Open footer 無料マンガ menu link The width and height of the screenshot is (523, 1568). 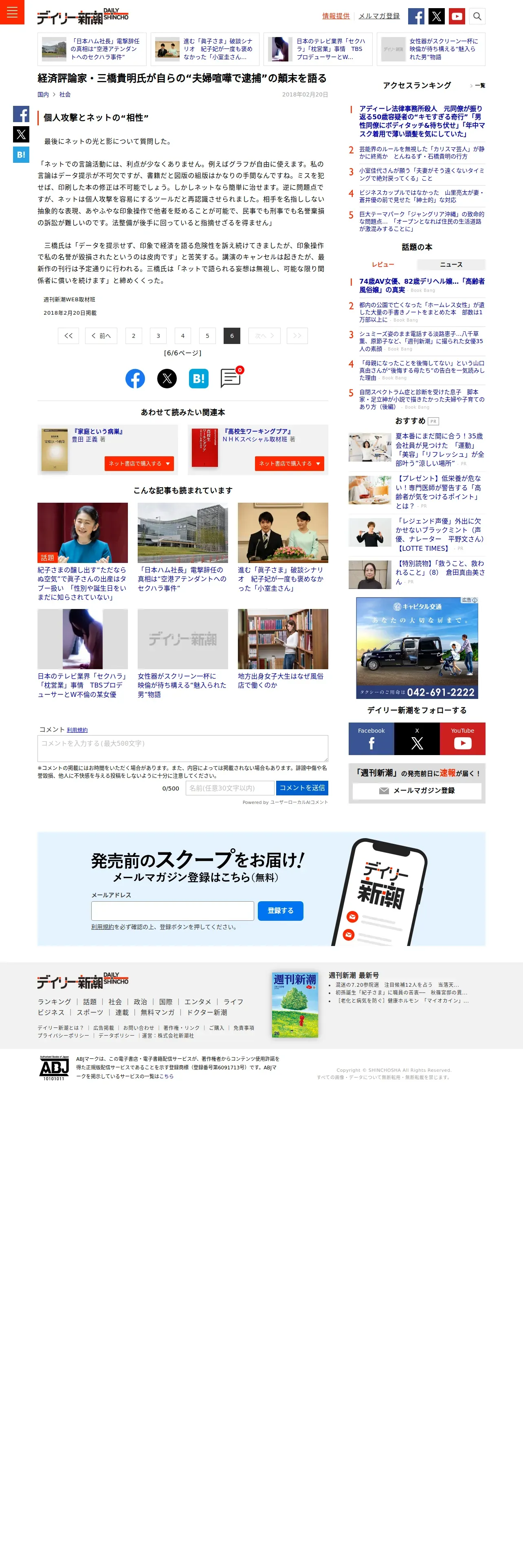pyautogui.click(x=158, y=1012)
